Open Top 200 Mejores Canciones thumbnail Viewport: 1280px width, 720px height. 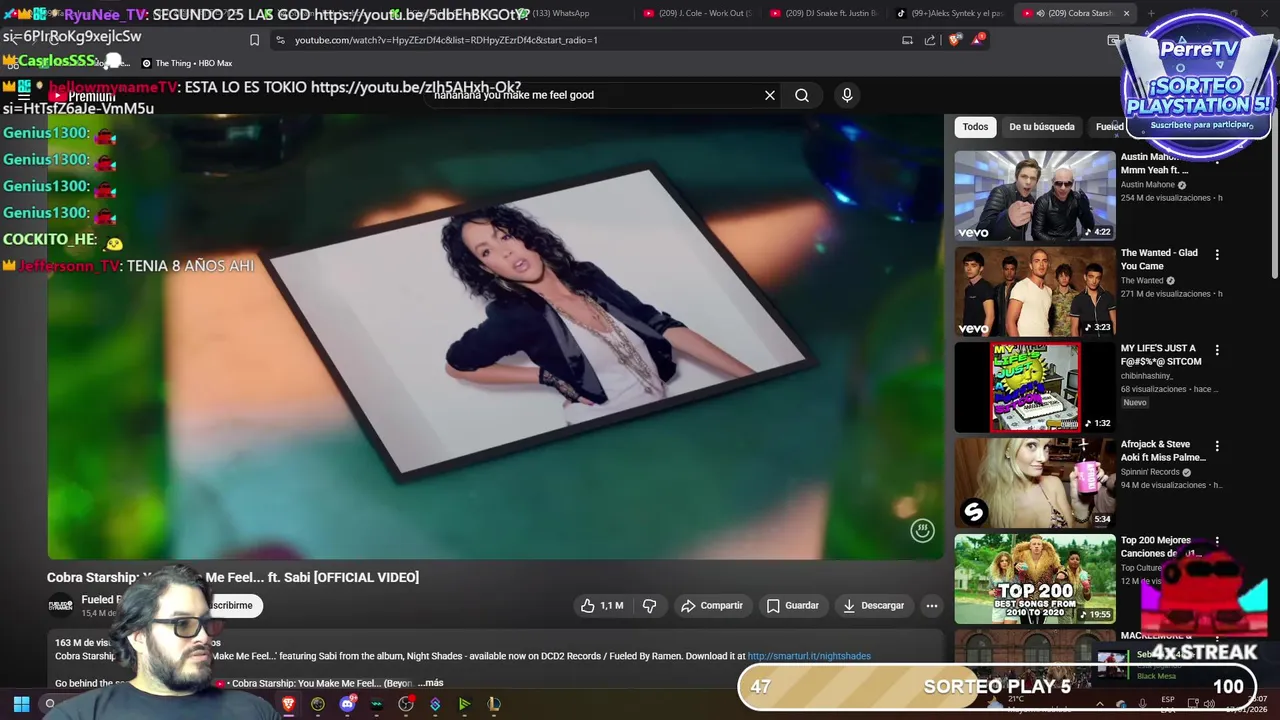click(x=1034, y=579)
